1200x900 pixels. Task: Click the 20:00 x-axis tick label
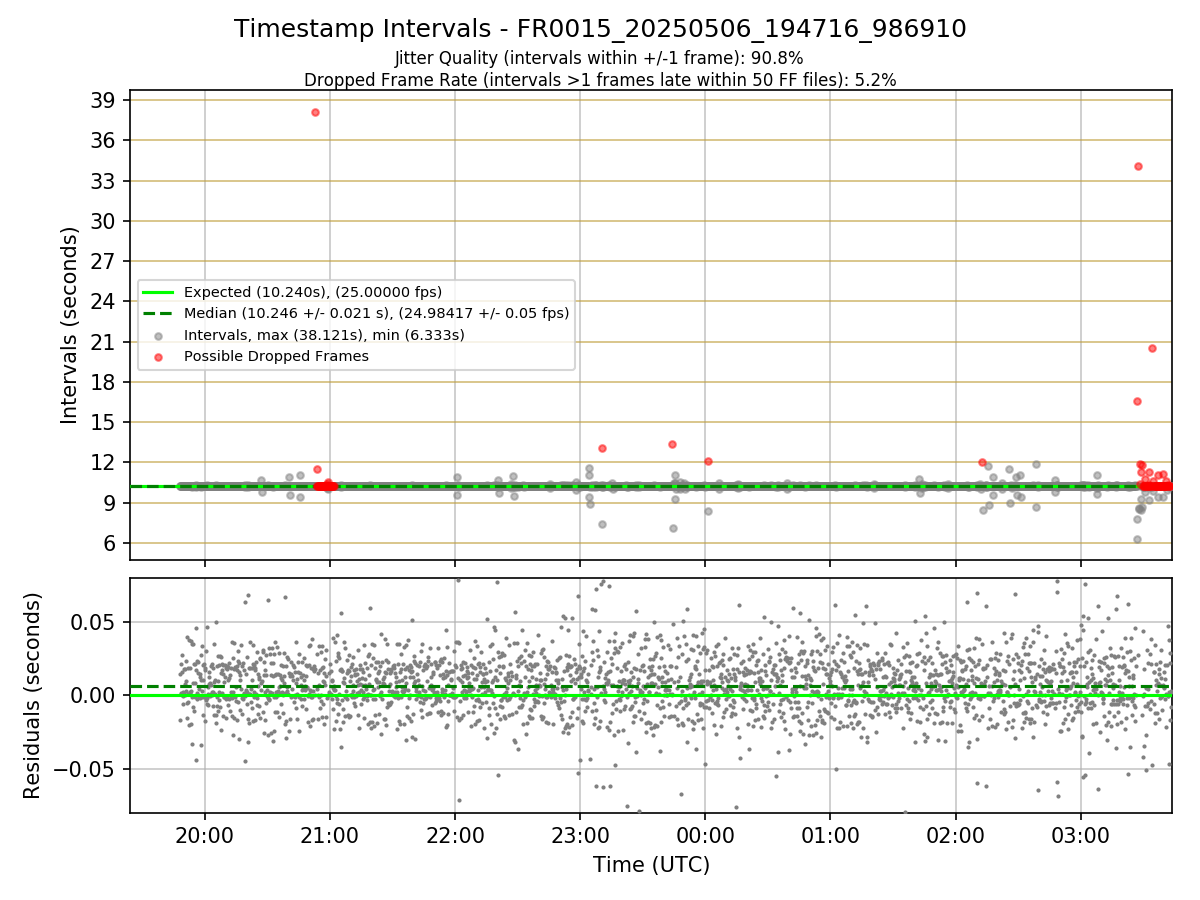[x=205, y=836]
